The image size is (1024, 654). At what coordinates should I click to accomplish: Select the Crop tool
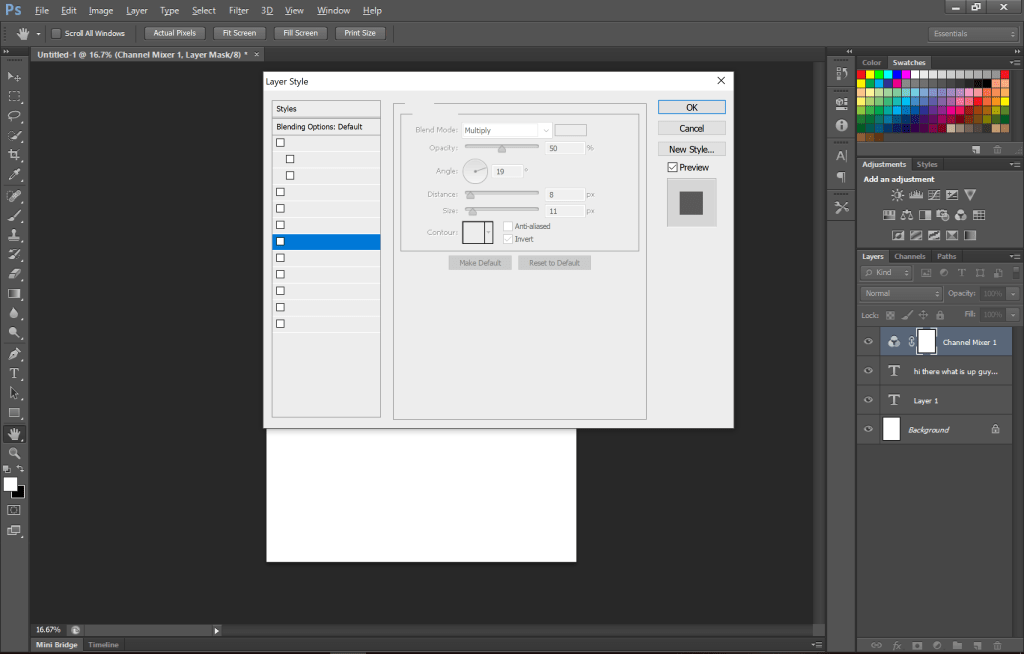[15, 155]
